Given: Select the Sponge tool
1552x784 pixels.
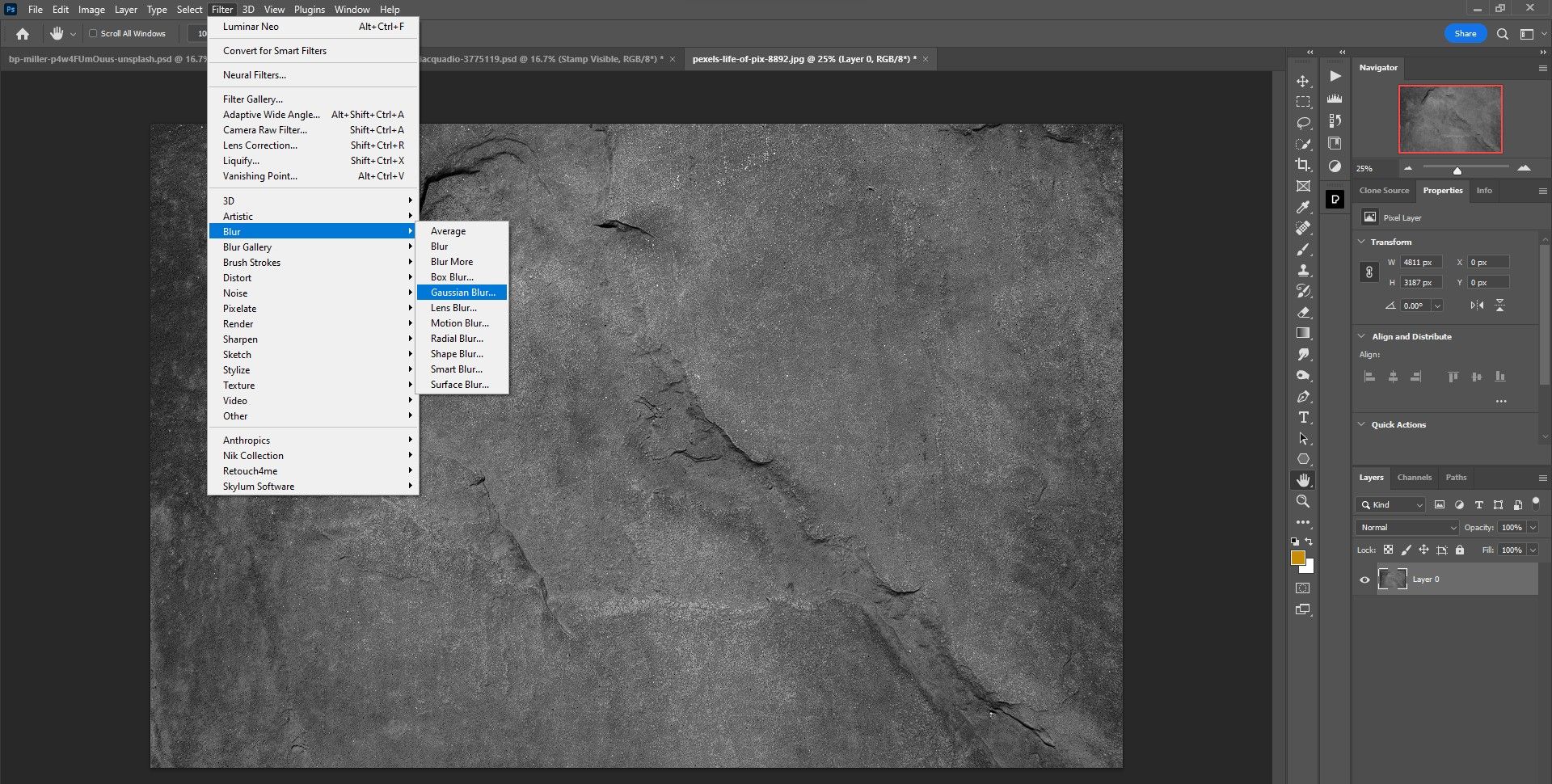Looking at the screenshot, I should pyautogui.click(x=1303, y=375).
